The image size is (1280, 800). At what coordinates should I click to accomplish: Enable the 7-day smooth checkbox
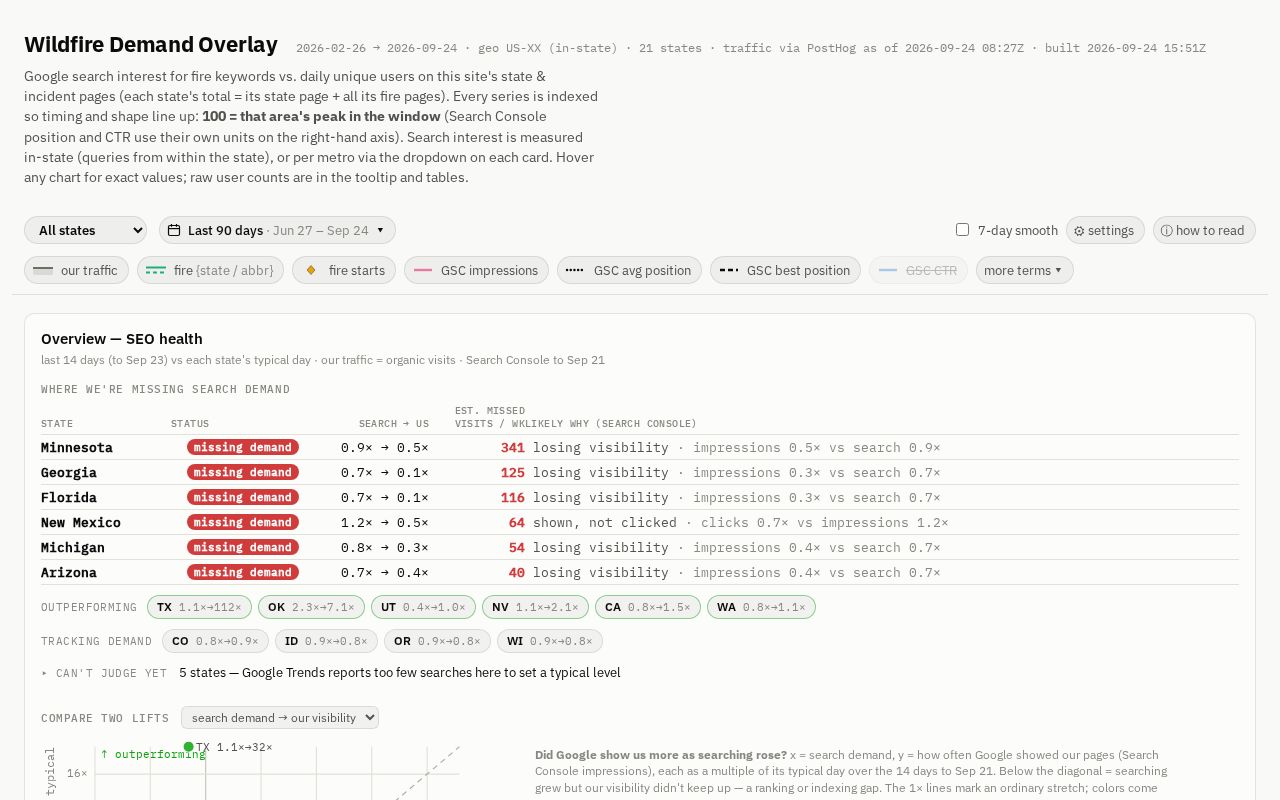coord(962,229)
